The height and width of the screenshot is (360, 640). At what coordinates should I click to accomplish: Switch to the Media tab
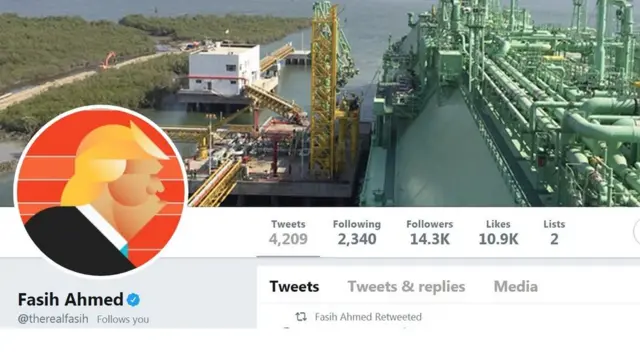coord(516,287)
